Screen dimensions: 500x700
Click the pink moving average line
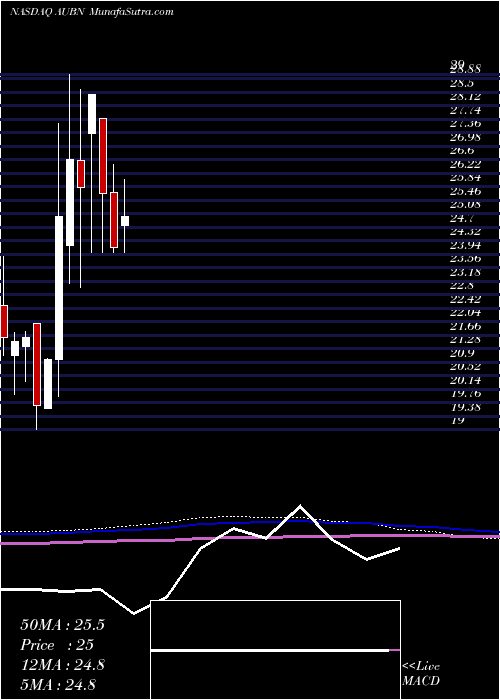point(250,537)
